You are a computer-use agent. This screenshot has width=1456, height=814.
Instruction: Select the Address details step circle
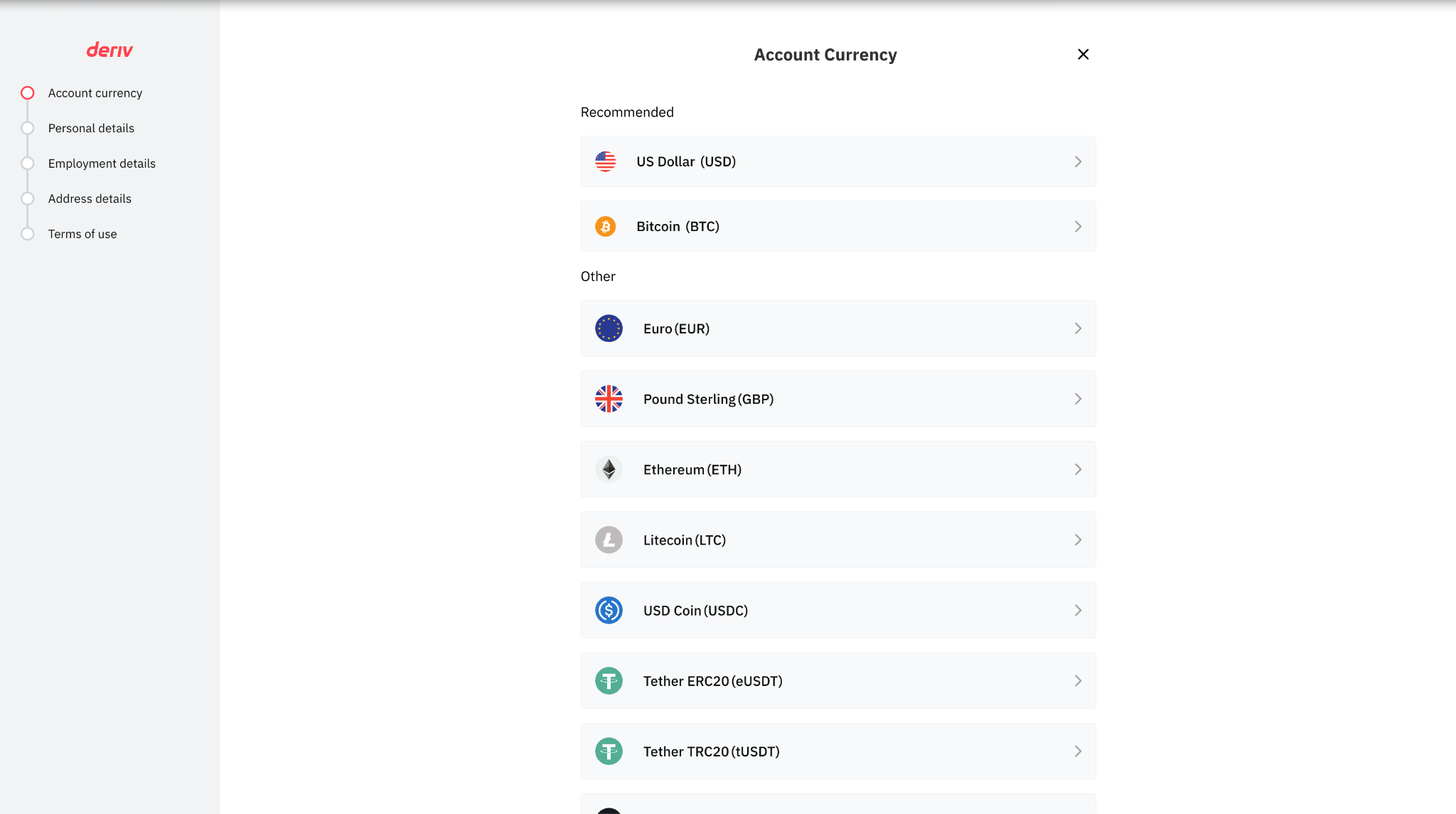(27, 198)
